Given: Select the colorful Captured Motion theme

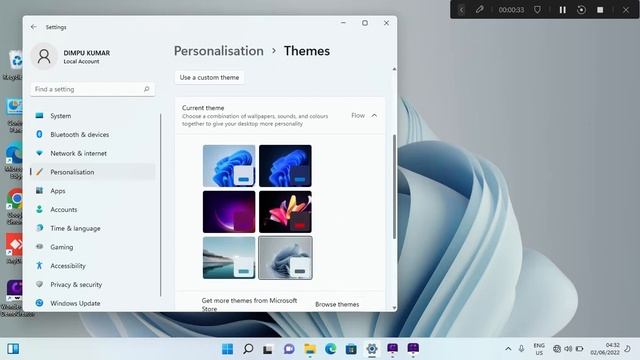Looking at the screenshot, I should (x=285, y=212).
